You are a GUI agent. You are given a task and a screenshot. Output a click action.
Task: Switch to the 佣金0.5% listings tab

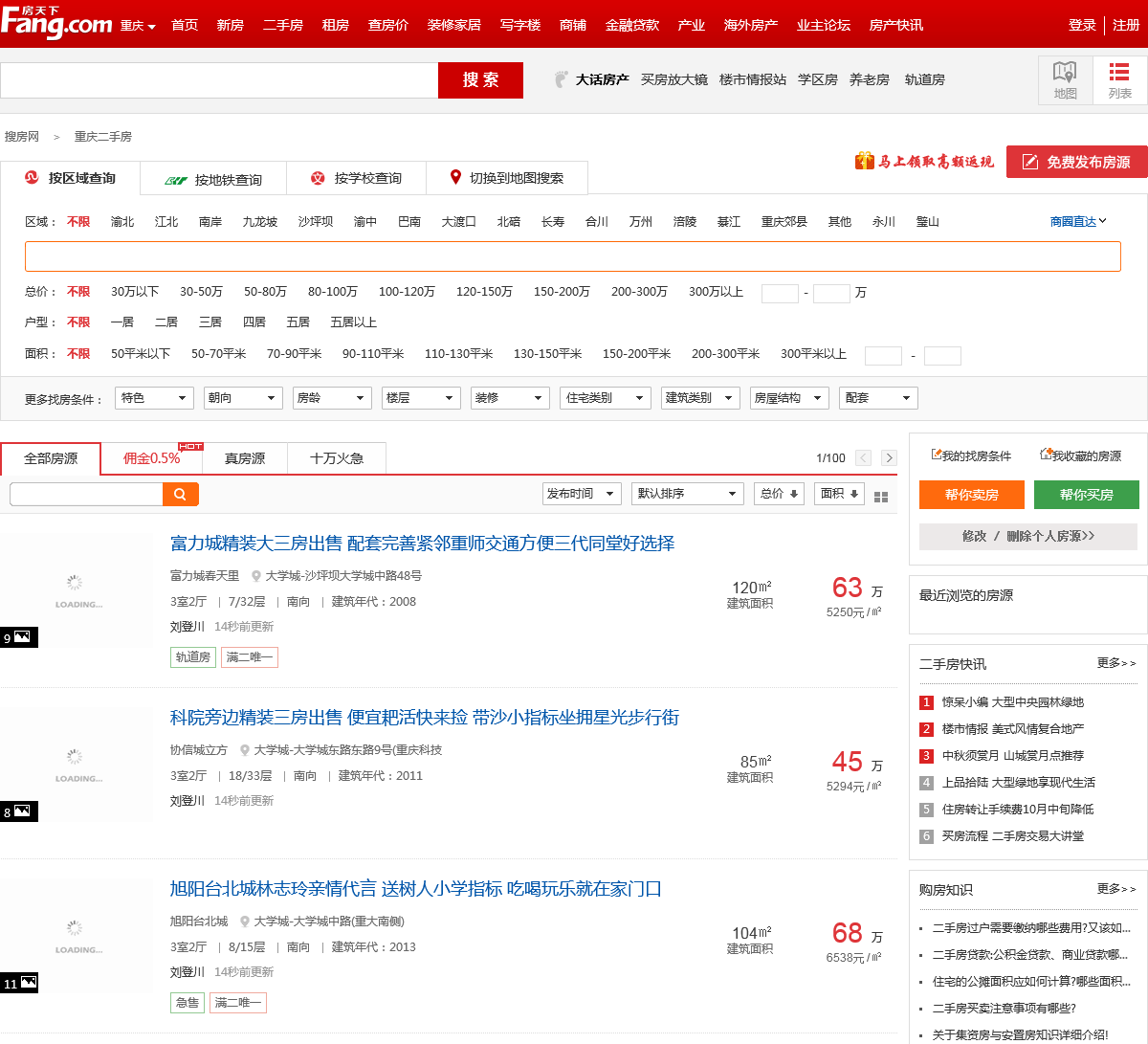(x=151, y=458)
